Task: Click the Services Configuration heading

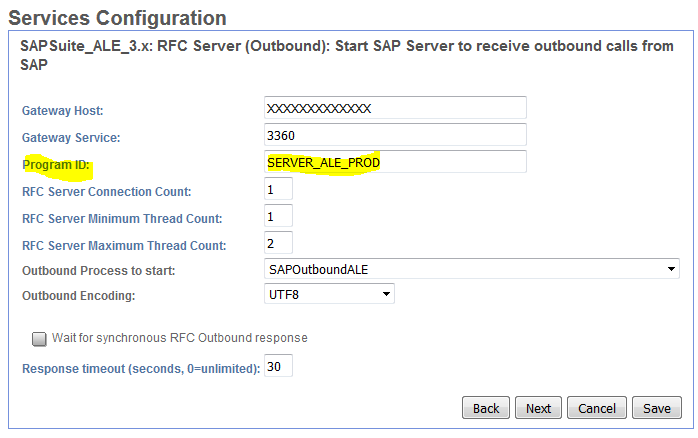Action: coord(118,18)
